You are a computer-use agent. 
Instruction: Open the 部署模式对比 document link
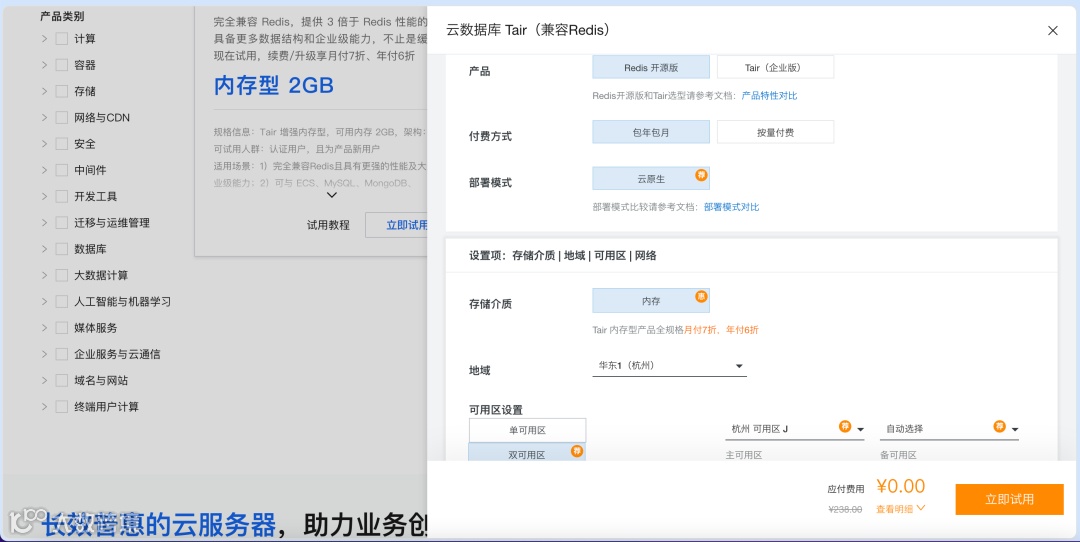click(731, 207)
